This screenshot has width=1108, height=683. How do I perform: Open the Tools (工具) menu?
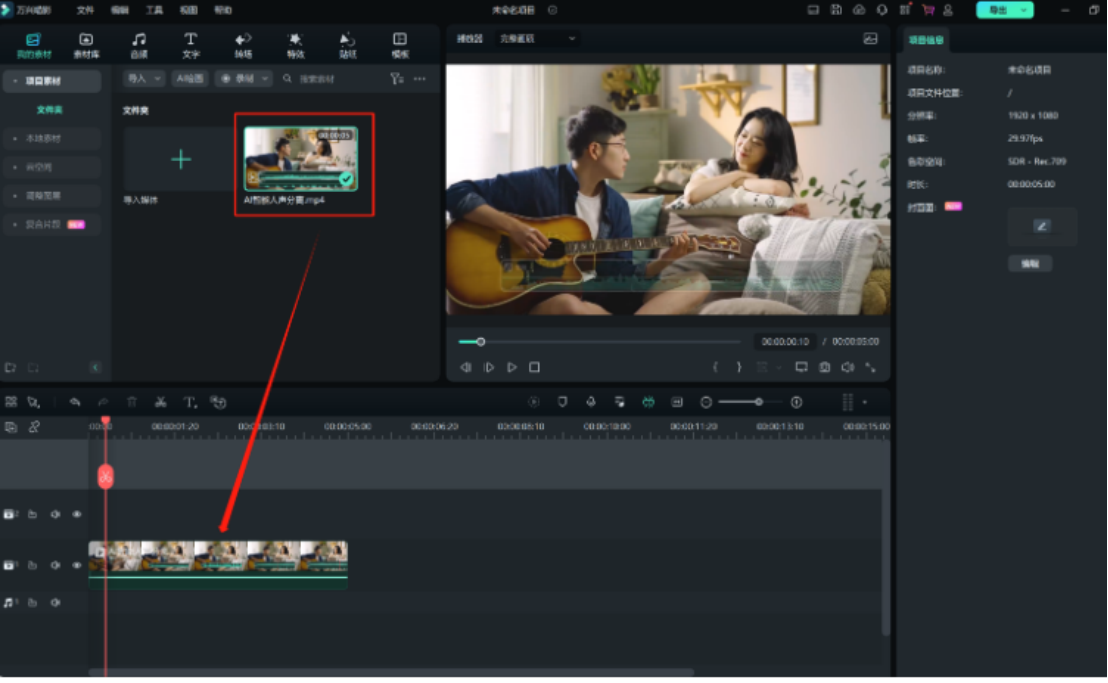(x=154, y=10)
